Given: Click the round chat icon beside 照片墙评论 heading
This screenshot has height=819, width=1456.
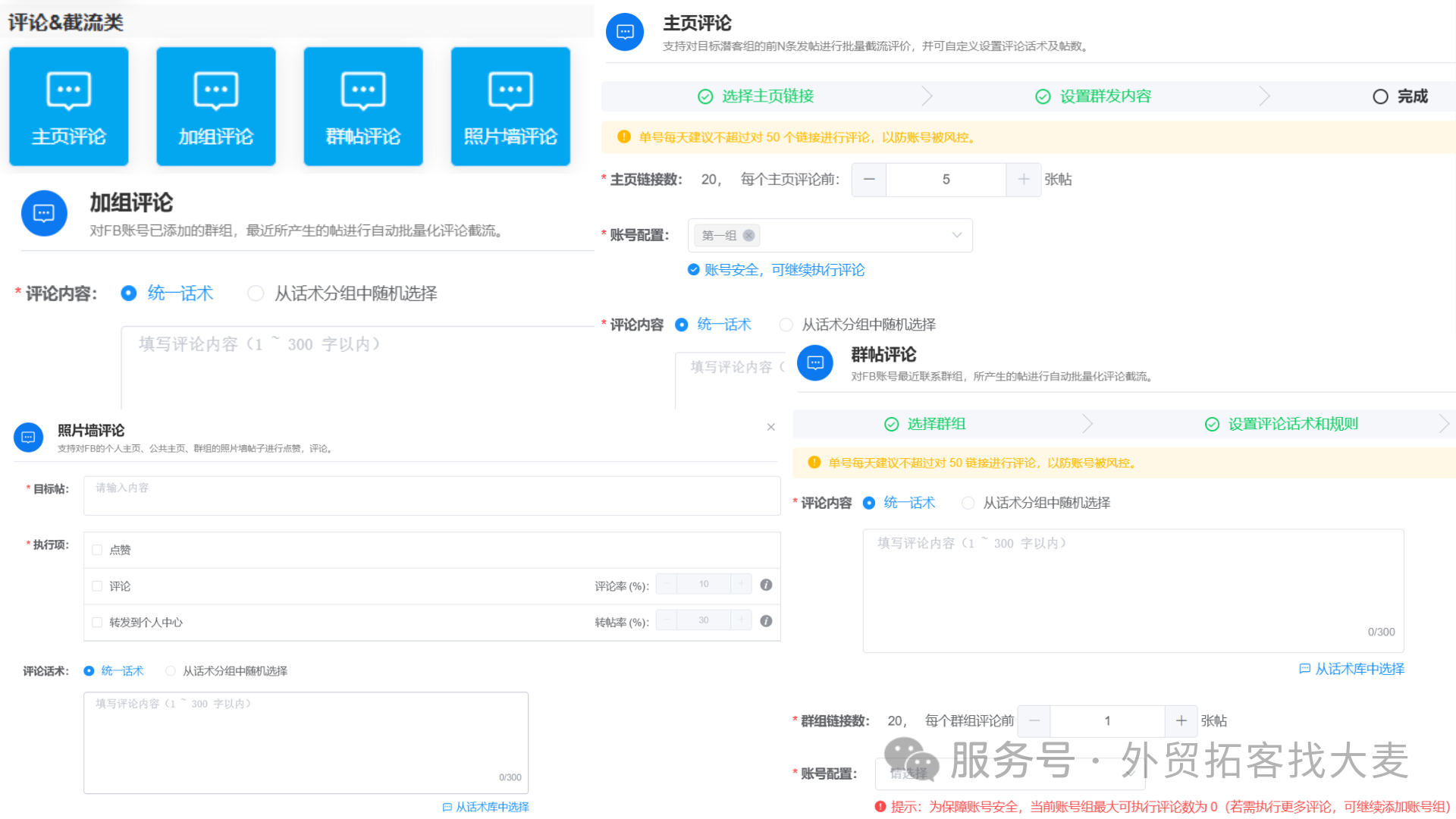Looking at the screenshot, I should [28, 437].
